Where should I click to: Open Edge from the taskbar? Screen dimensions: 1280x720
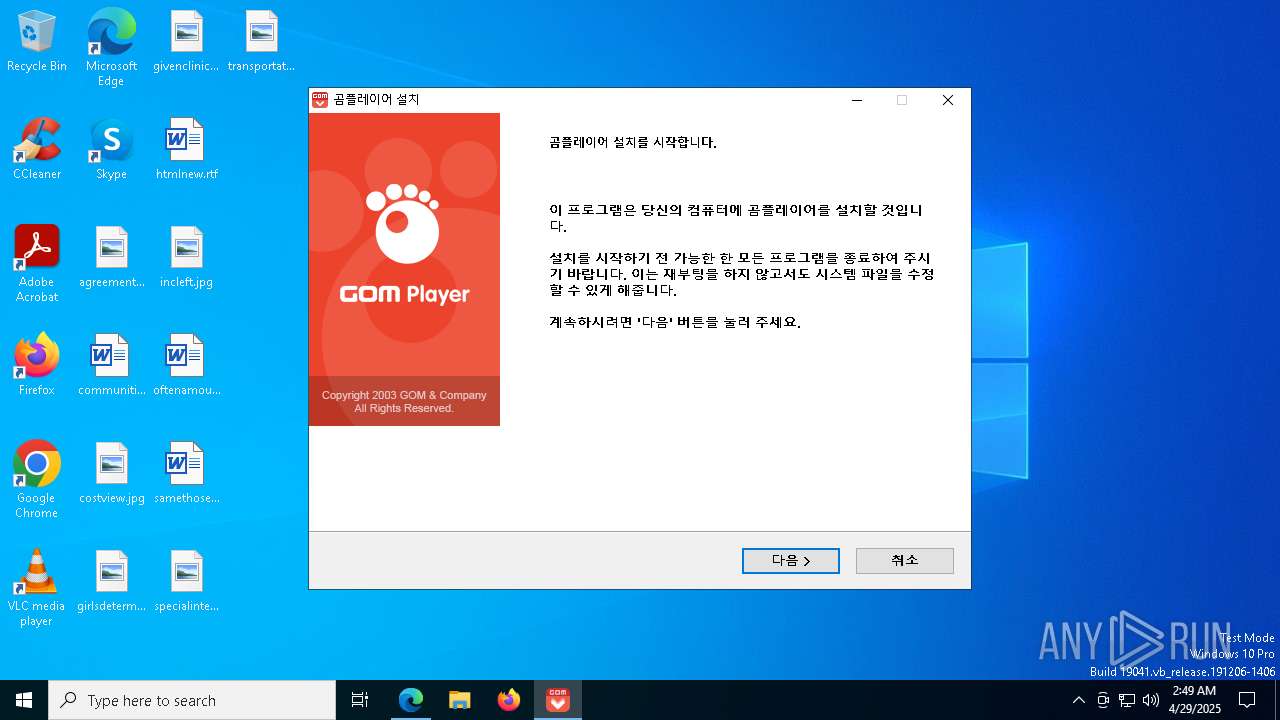click(x=411, y=700)
